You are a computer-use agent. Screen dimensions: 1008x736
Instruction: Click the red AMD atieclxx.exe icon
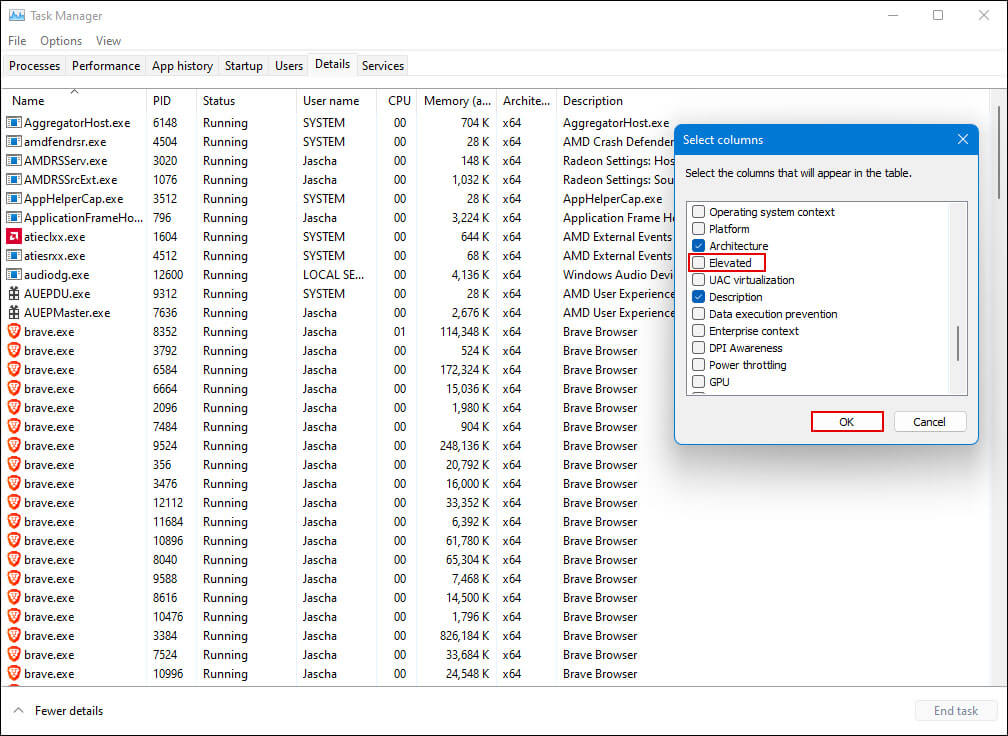(x=14, y=236)
